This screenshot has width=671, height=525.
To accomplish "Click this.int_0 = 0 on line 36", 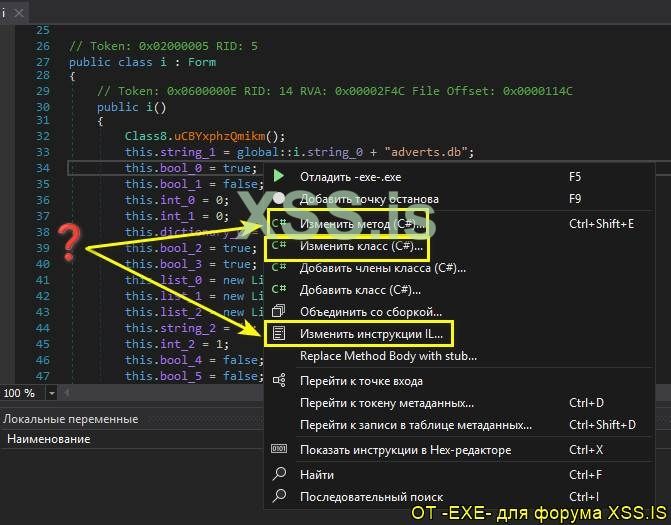I will tap(177, 200).
